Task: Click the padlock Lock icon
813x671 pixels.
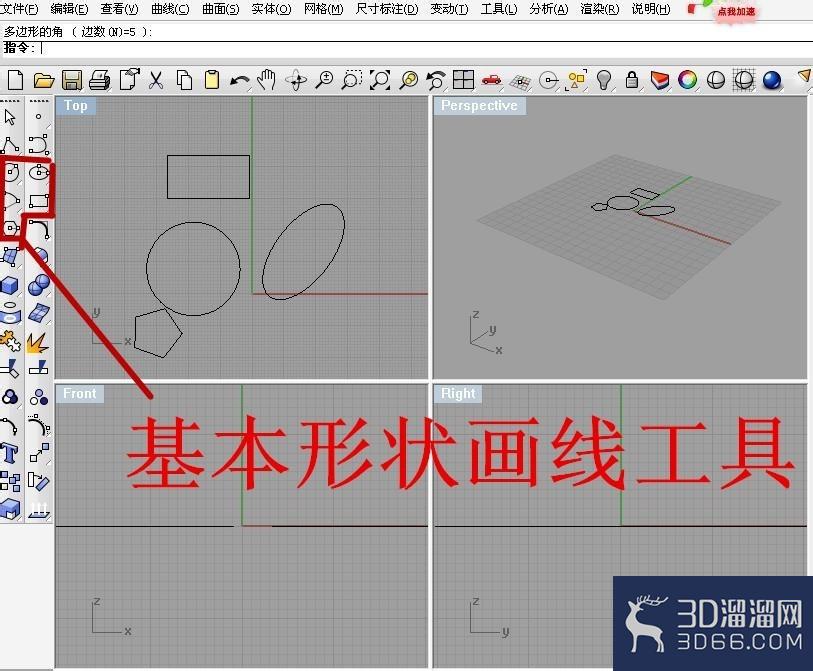Action: [x=632, y=80]
